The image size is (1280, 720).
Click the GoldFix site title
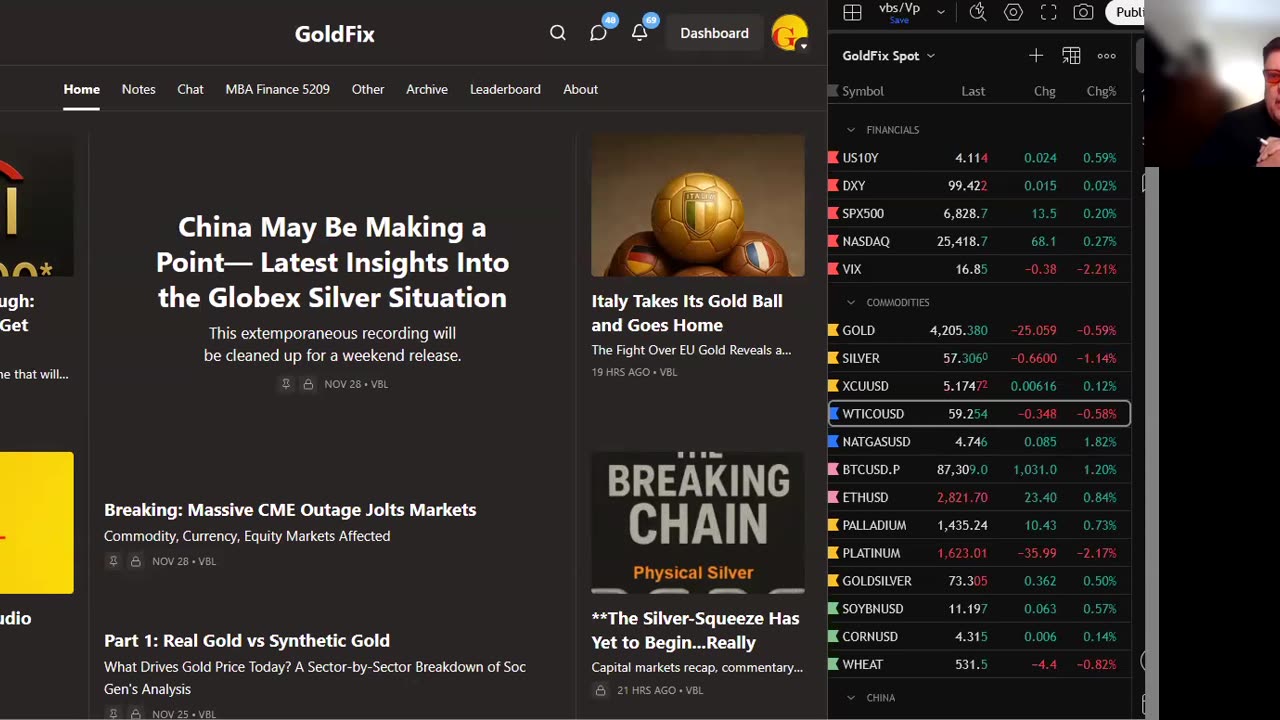pyautogui.click(x=335, y=34)
